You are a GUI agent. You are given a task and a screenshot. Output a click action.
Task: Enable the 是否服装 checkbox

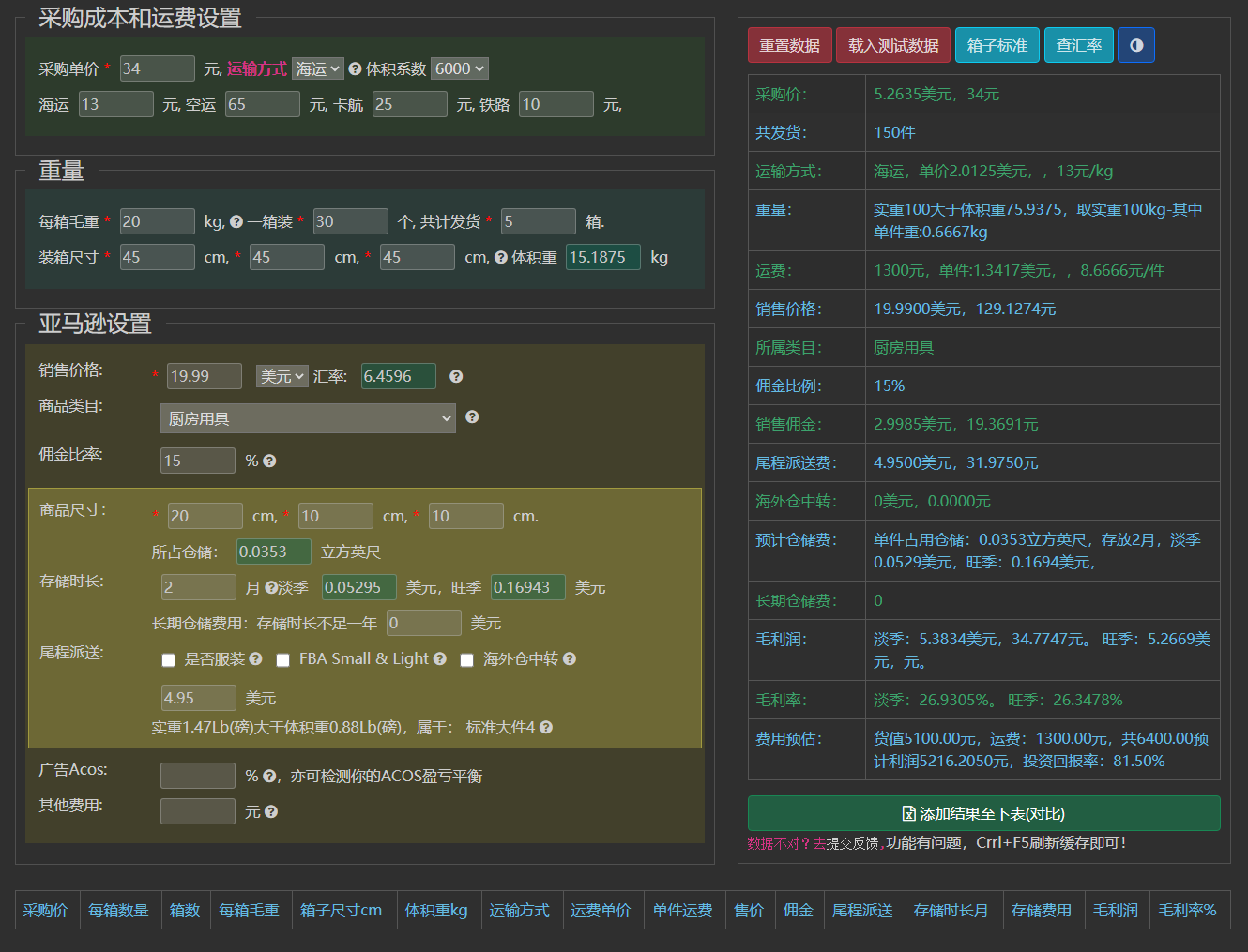click(168, 660)
